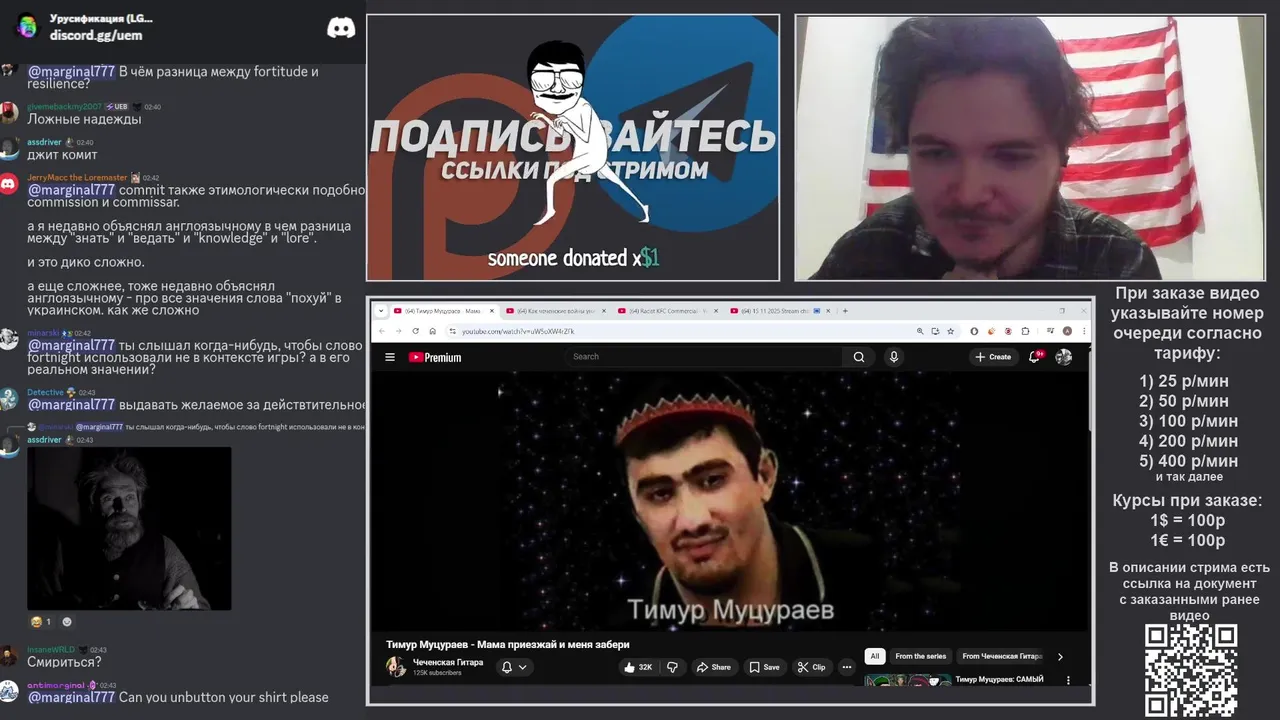Select the From Чеченская Гитара chip
Image resolution: width=1280 pixels, height=720 pixels.
coord(1002,657)
